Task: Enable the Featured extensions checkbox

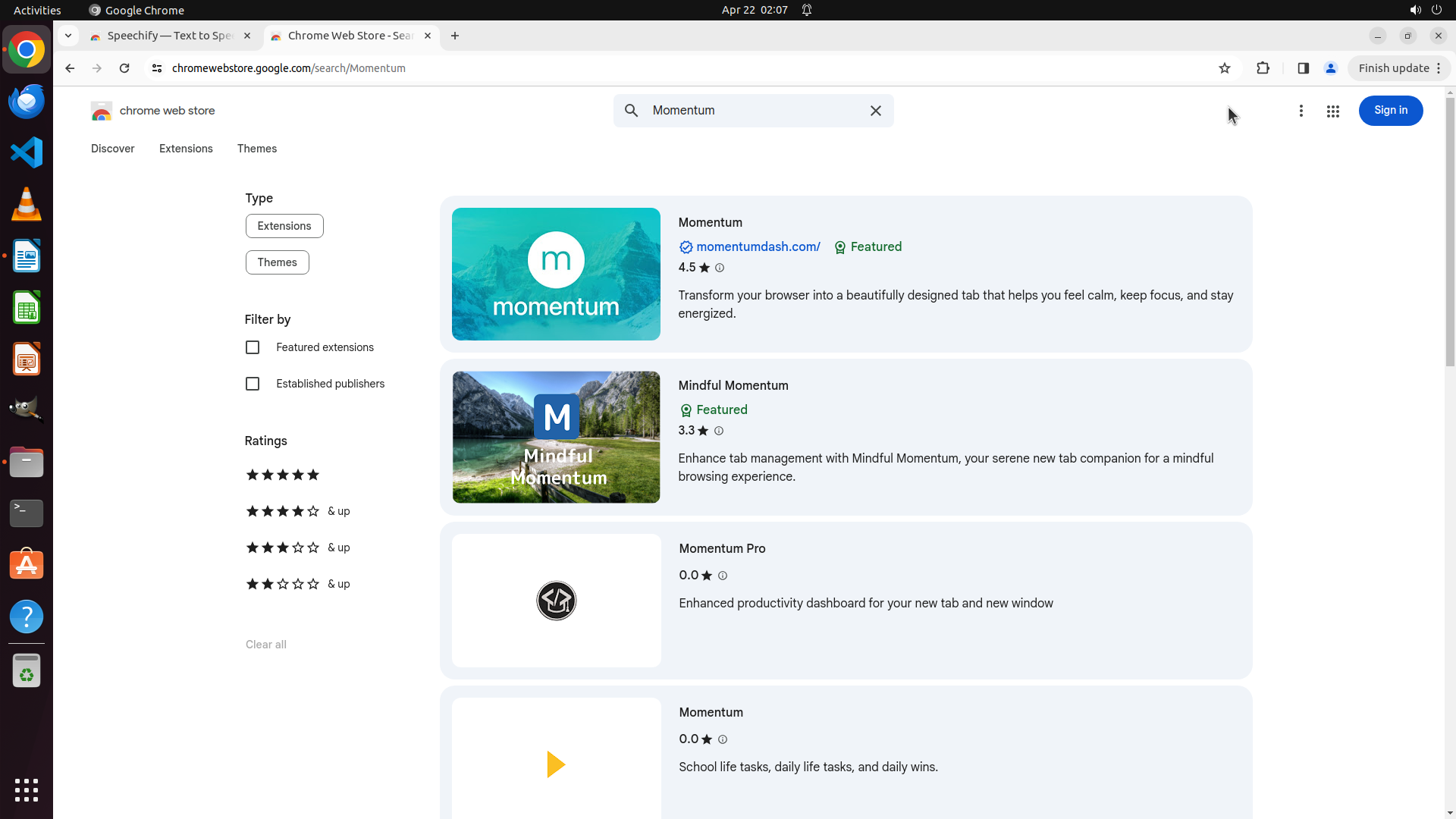Action: coord(253,347)
